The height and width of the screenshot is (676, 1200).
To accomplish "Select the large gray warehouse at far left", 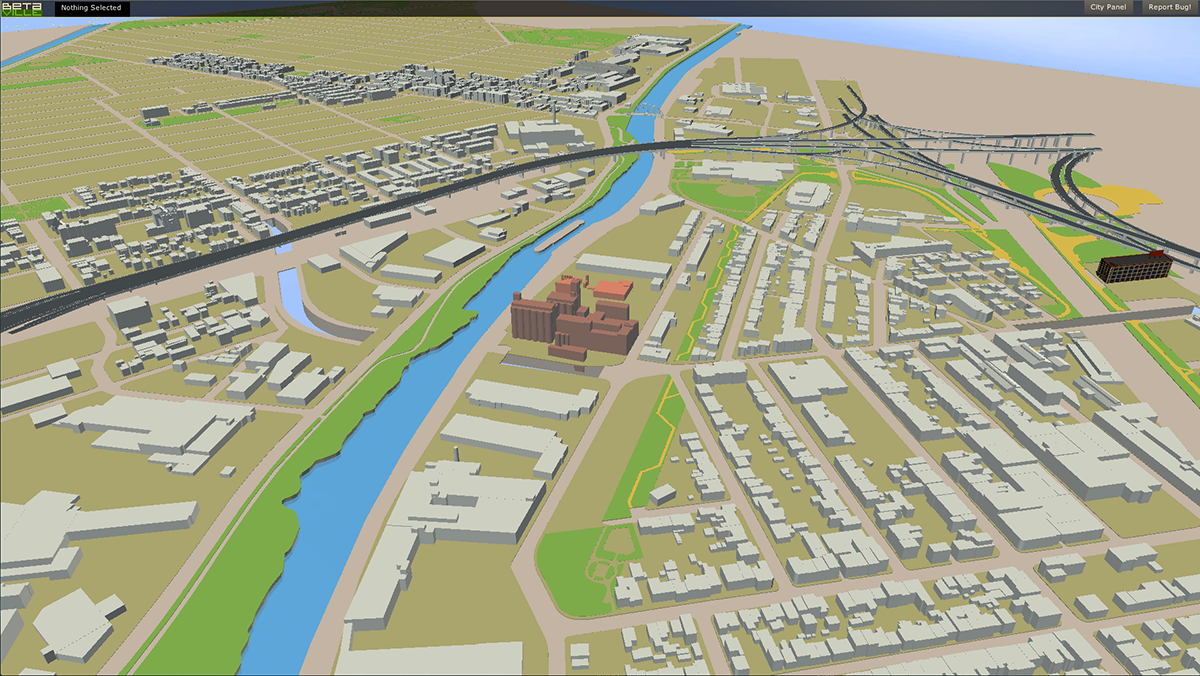I will click(x=150, y=430).
